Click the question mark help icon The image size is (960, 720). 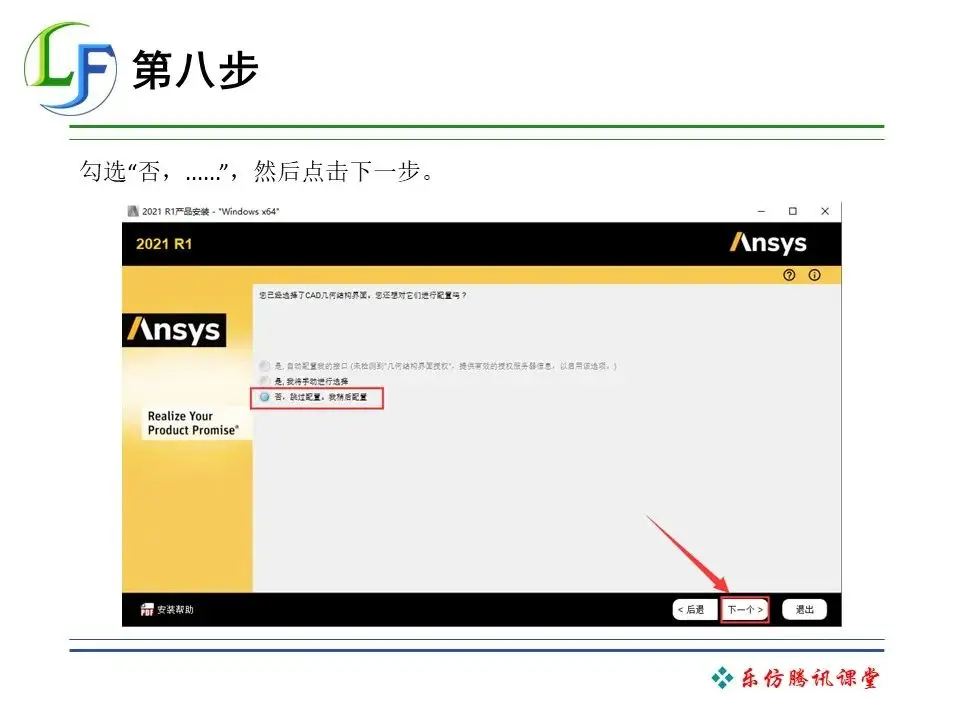[x=789, y=275]
